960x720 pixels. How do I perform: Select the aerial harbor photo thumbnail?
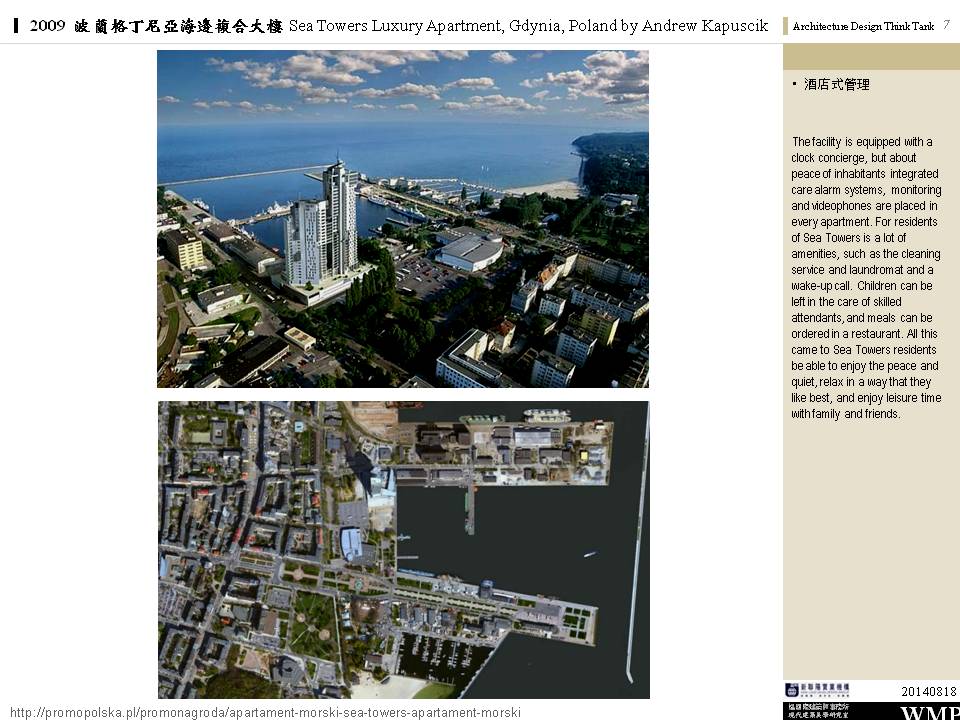[402, 218]
